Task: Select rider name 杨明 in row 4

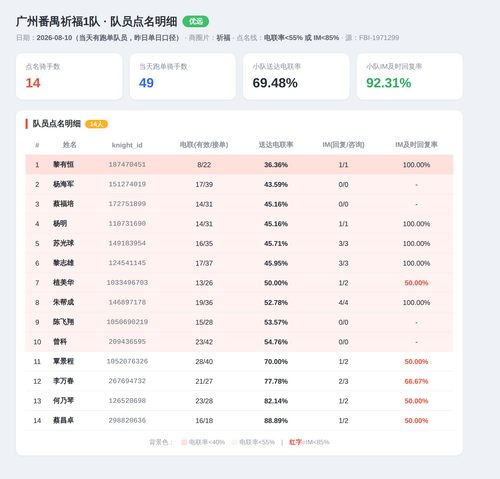Action: (60, 223)
